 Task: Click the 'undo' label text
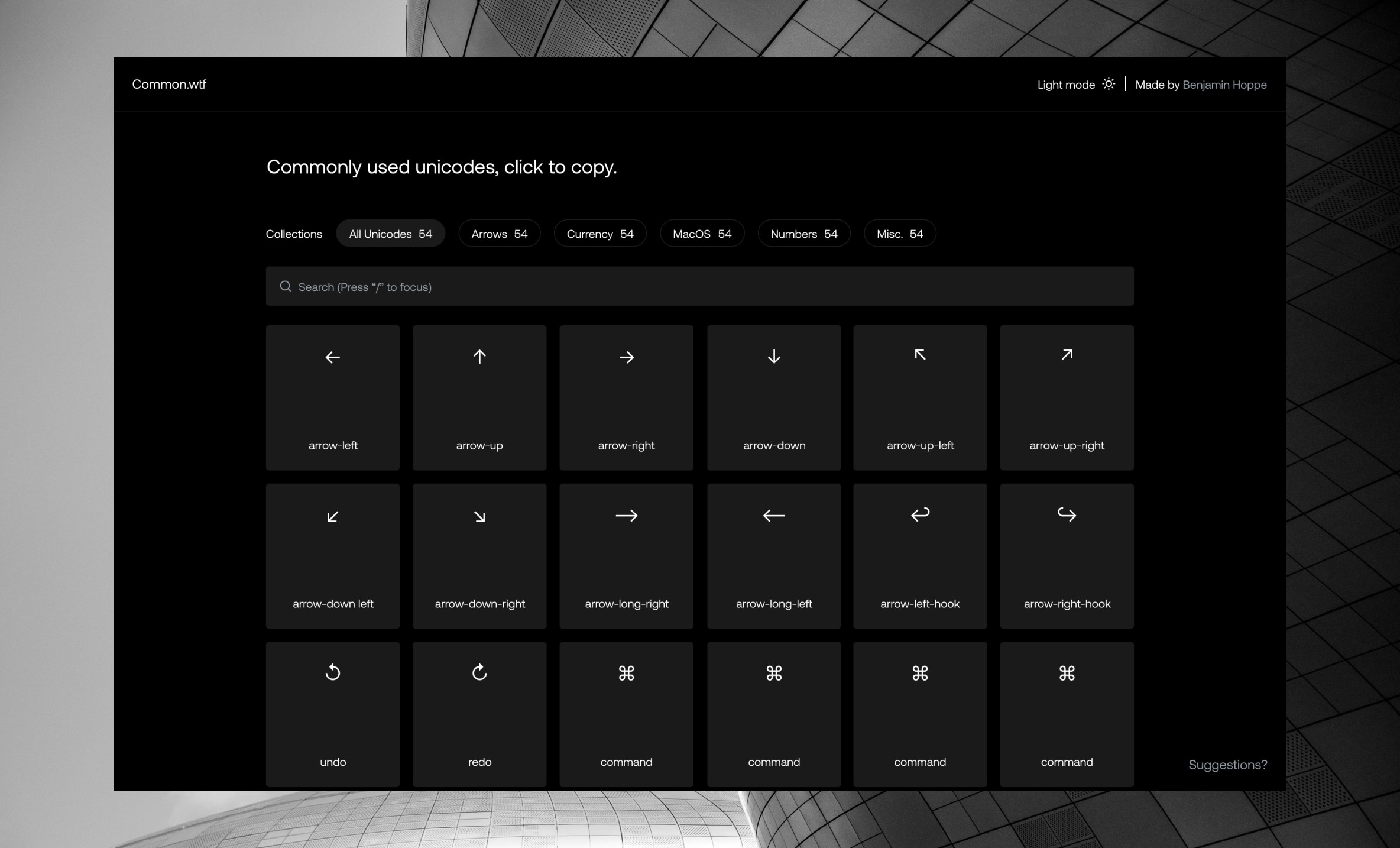tap(333, 762)
